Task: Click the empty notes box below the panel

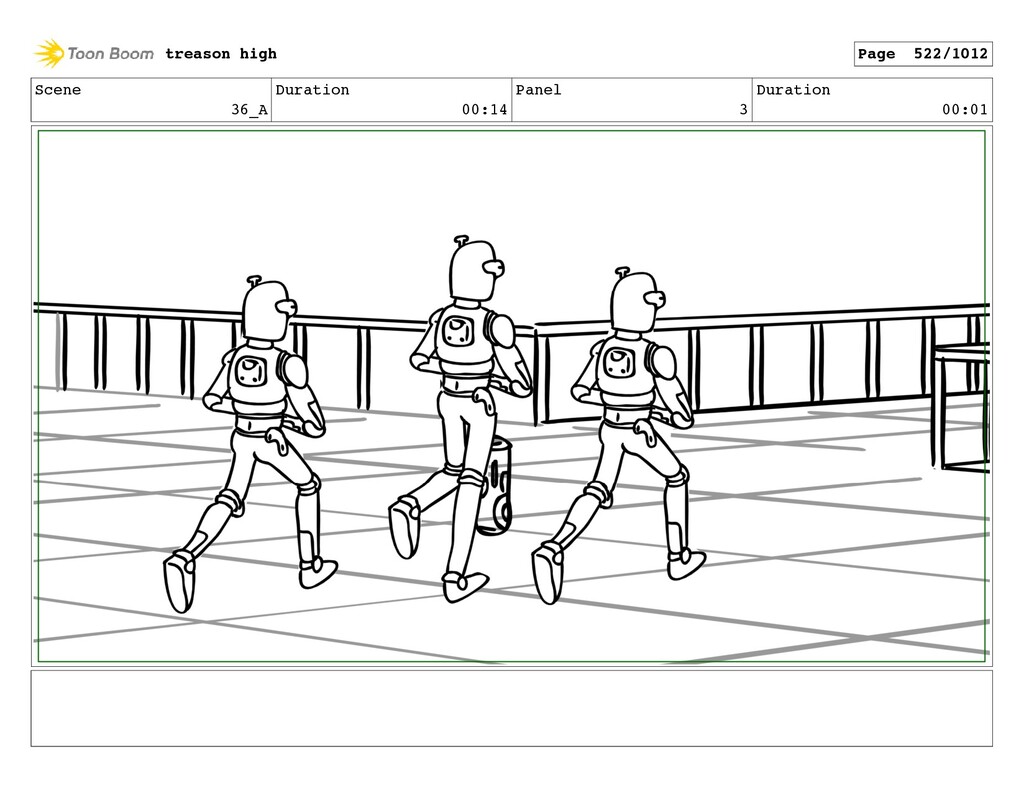Action: 511,708
